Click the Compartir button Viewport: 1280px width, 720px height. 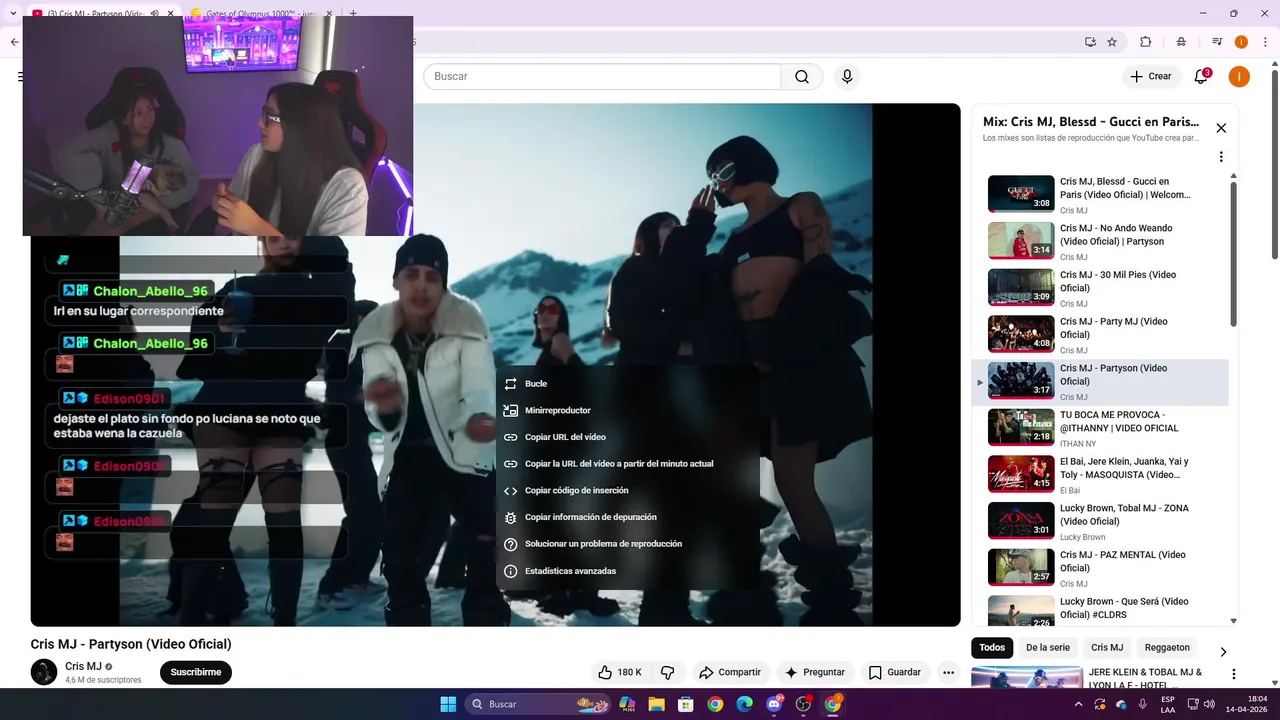coord(730,673)
